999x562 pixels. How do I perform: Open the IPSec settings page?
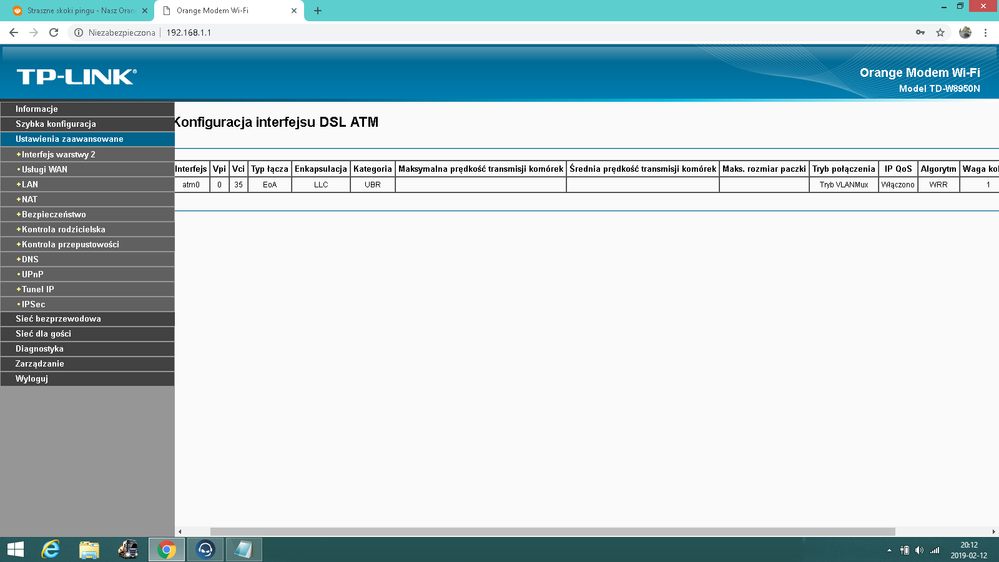(x=87, y=304)
